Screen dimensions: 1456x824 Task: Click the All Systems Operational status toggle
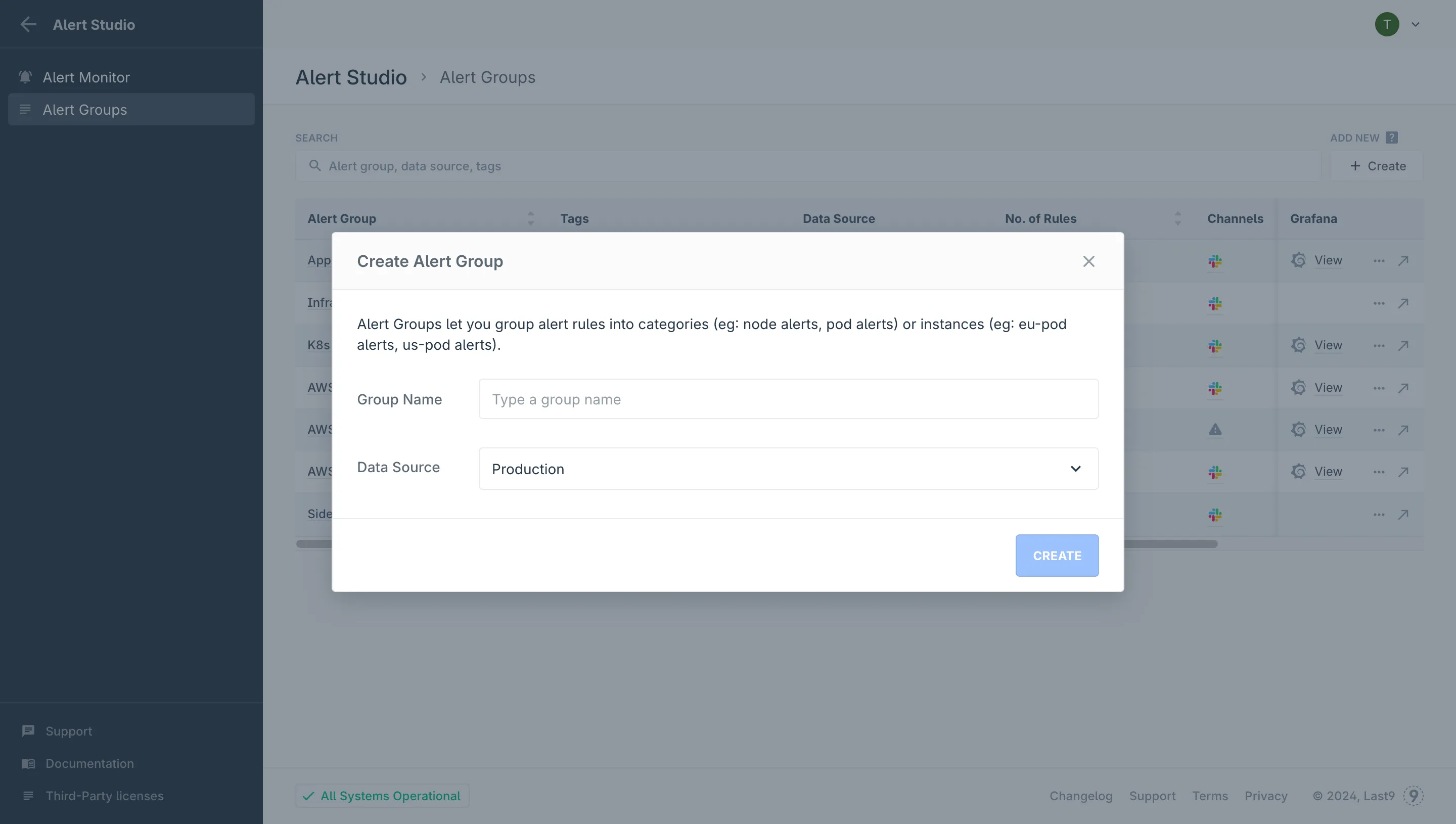[x=382, y=795]
